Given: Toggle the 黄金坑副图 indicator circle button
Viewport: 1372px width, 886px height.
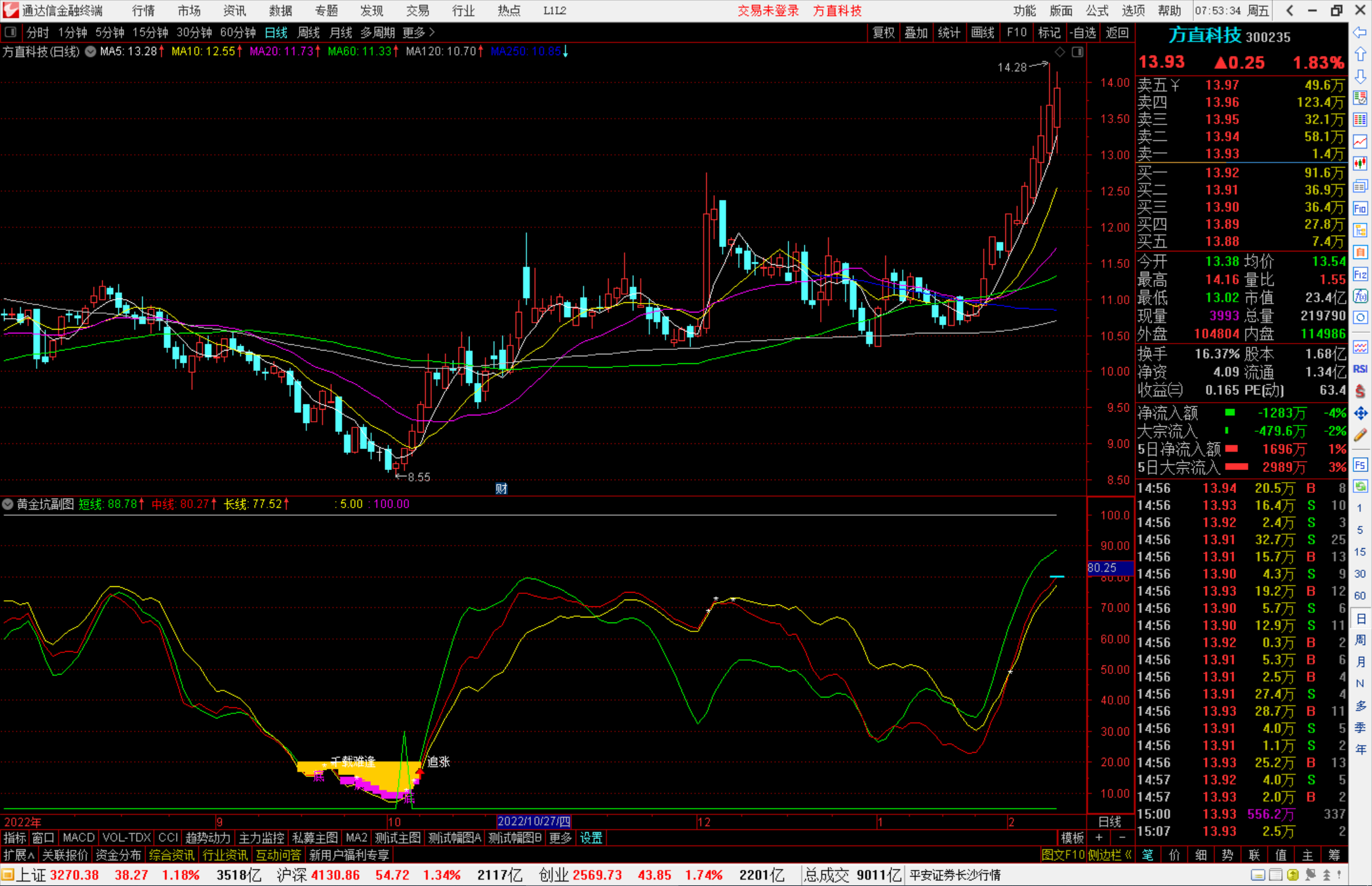Looking at the screenshot, I should (8, 504).
